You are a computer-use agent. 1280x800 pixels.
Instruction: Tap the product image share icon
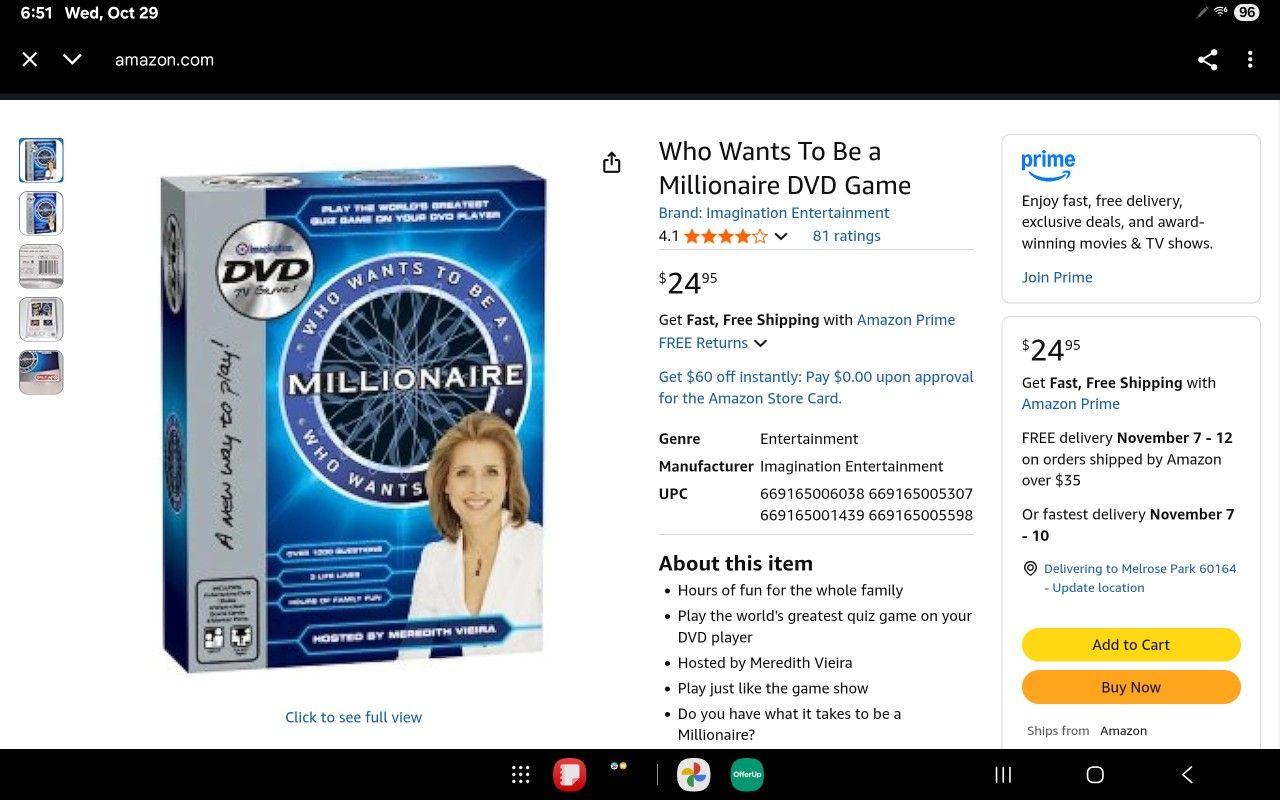[x=612, y=163]
